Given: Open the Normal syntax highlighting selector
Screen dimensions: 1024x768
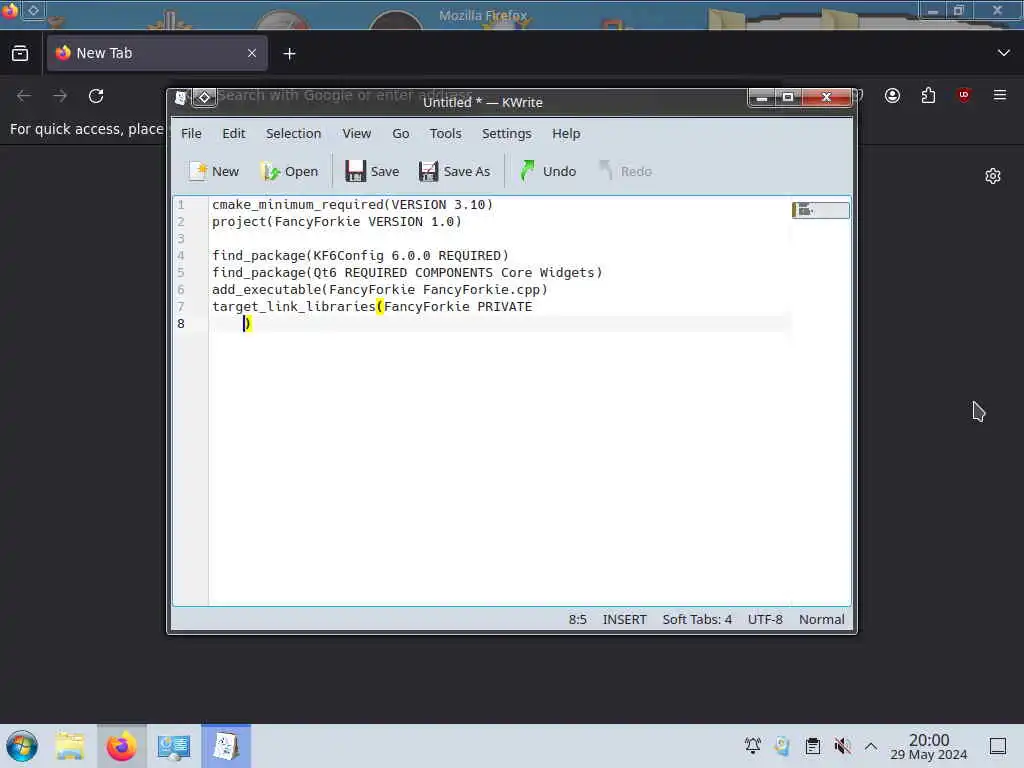Looking at the screenshot, I should pos(822,619).
